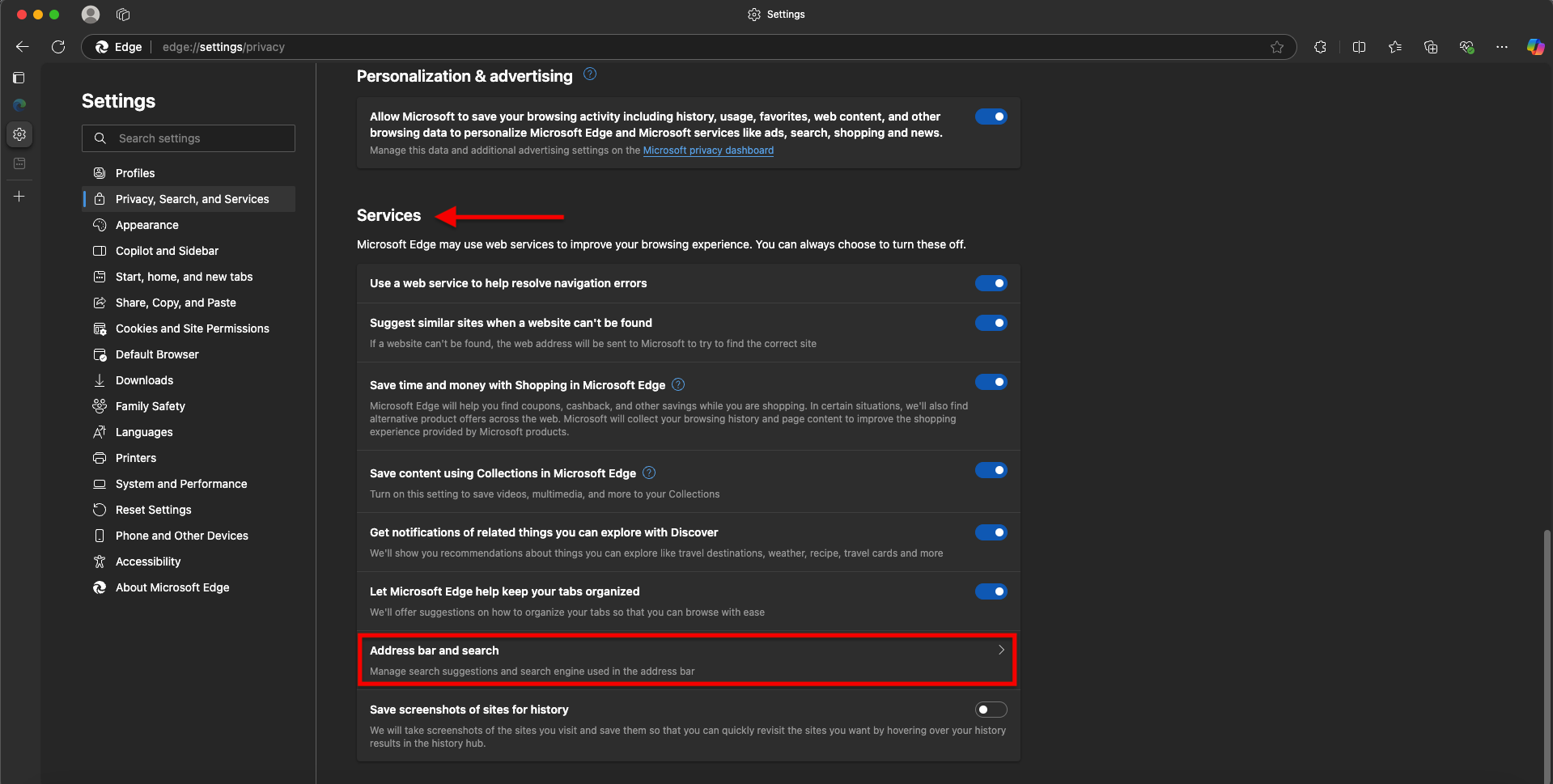This screenshot has width=1553, height=784.
Task: Toggle suggest similar sites setting
Action: pyautogui.click(x=991, y=323)
